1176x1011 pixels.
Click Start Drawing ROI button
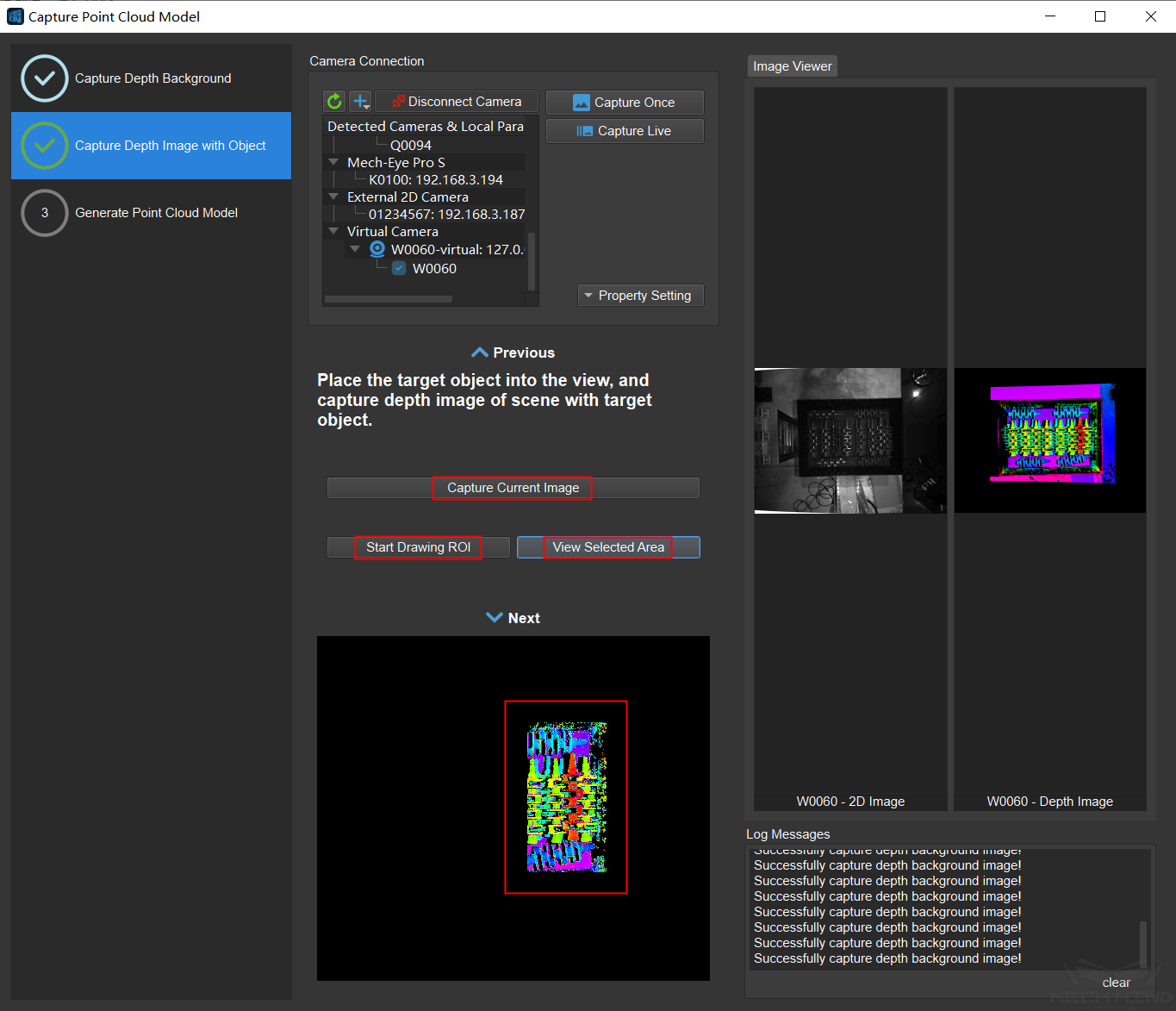click(x=418, y=547)
